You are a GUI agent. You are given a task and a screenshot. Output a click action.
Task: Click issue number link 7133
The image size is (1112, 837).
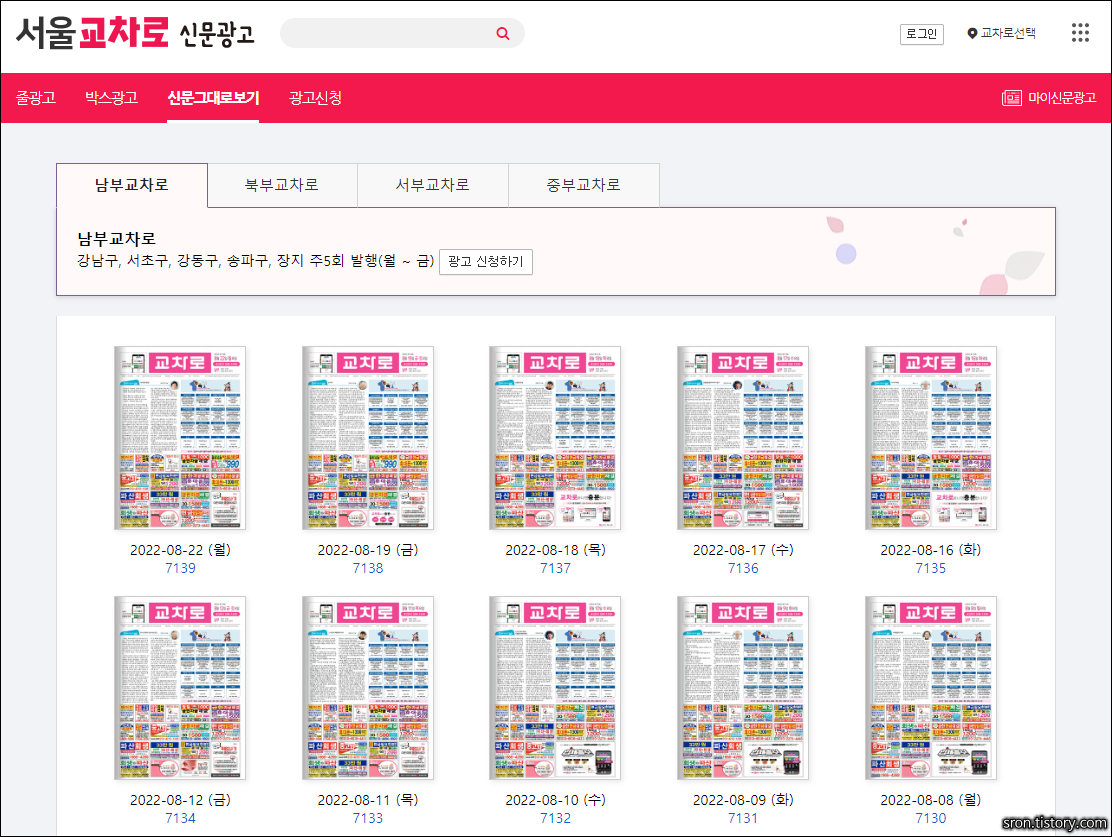tap(368, 818)
